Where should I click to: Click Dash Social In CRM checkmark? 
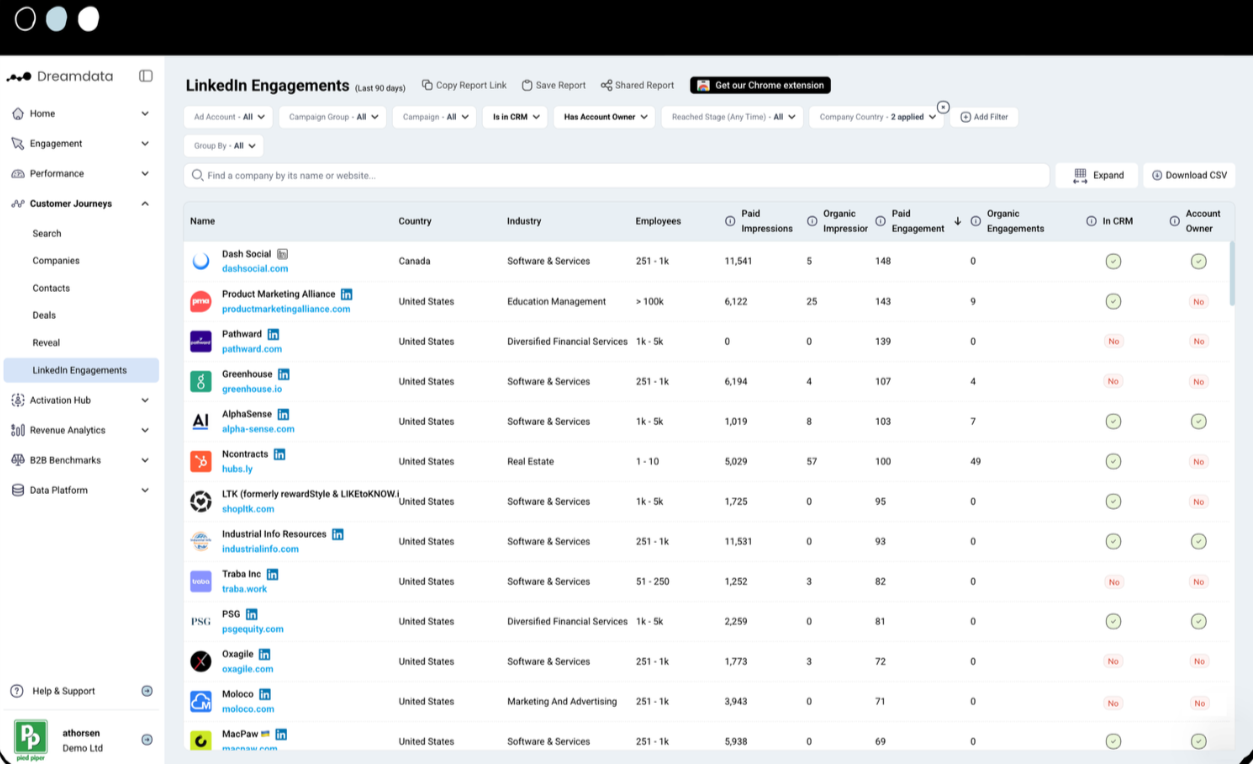click(1113, 261)
